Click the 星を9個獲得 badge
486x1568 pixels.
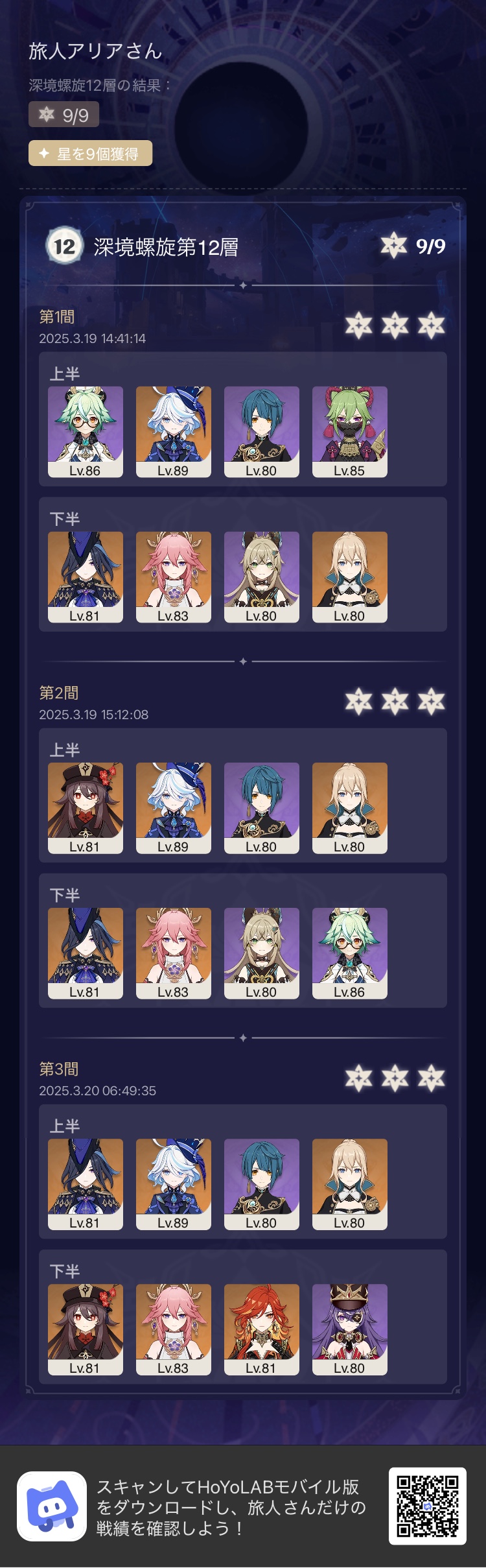(x=90, y=154)
